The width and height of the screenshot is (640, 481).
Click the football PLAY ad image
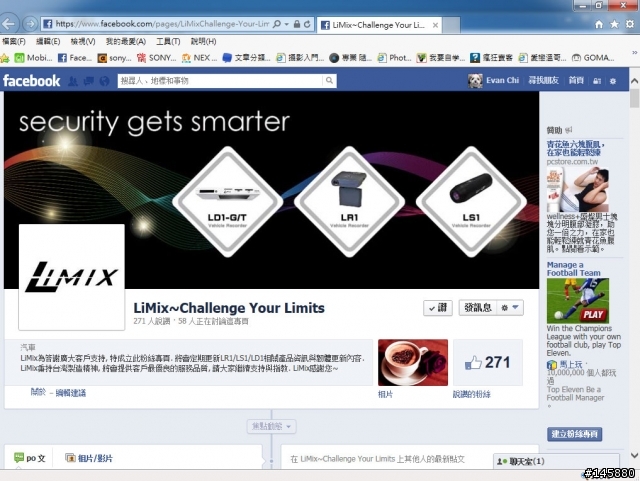(x=578, y=301)
